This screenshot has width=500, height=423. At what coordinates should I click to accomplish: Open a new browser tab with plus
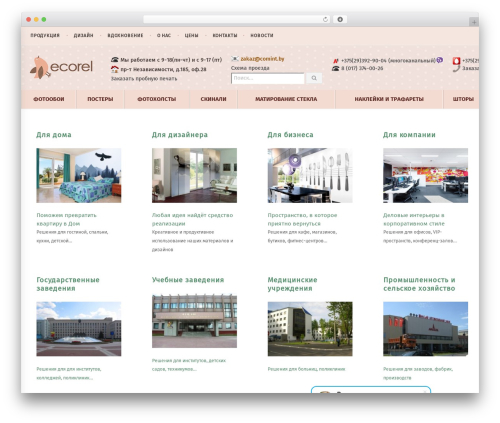[474, 22]
